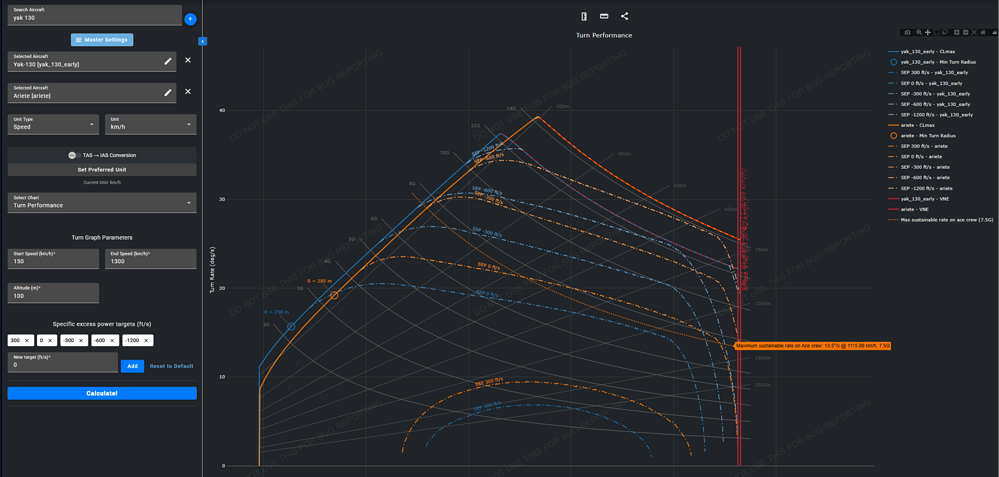
Task: Click the Set Preferred Unit button
Action: point(102,169)
